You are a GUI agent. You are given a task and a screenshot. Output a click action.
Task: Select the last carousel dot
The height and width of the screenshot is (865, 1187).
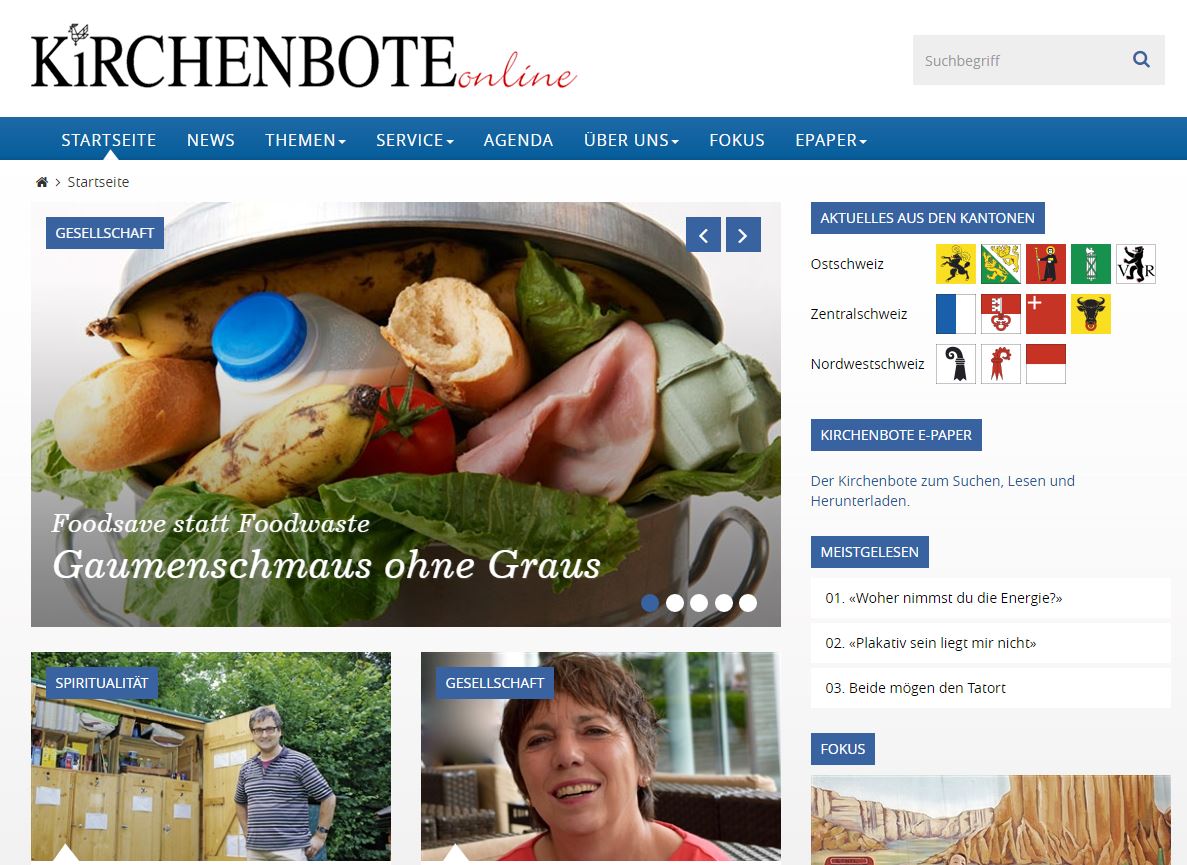tap(748, 602)
